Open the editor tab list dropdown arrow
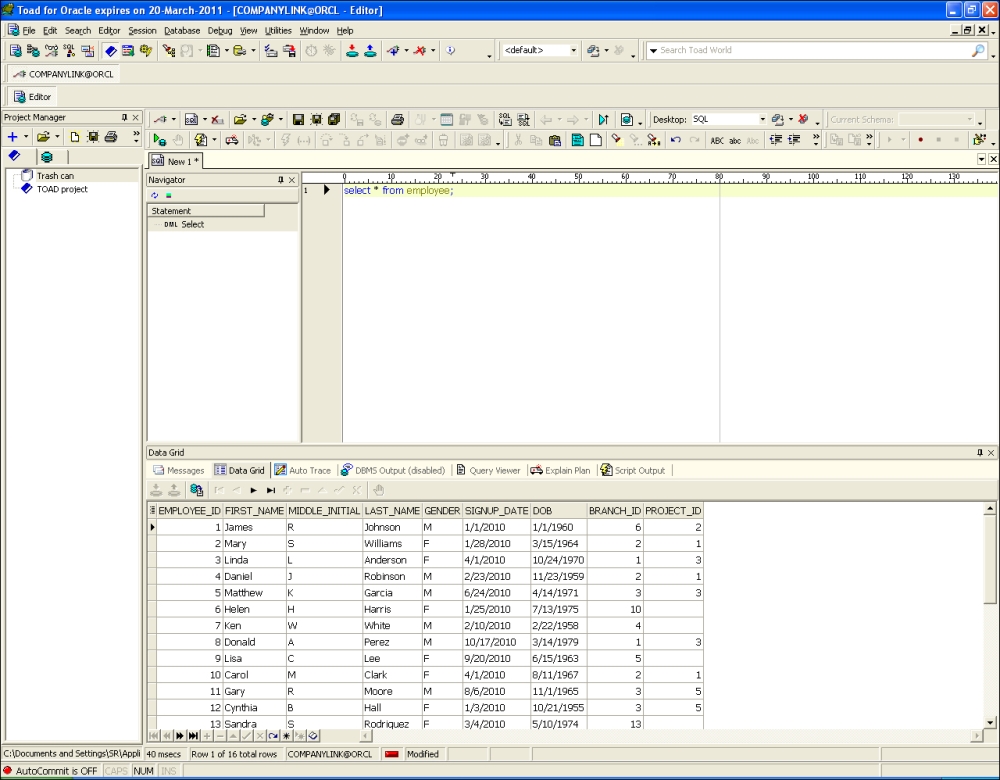 [982, 159]
